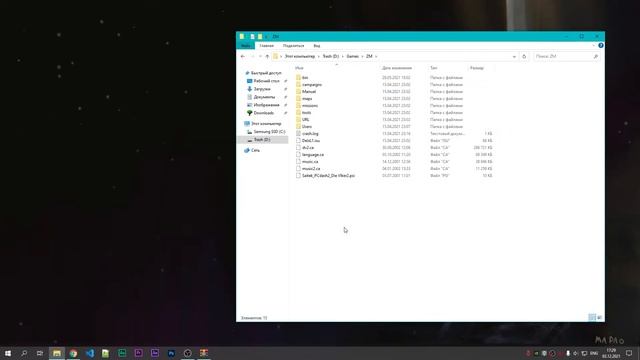Open Сеть in sidebar
Screen dimensions: 640x360
252,150
